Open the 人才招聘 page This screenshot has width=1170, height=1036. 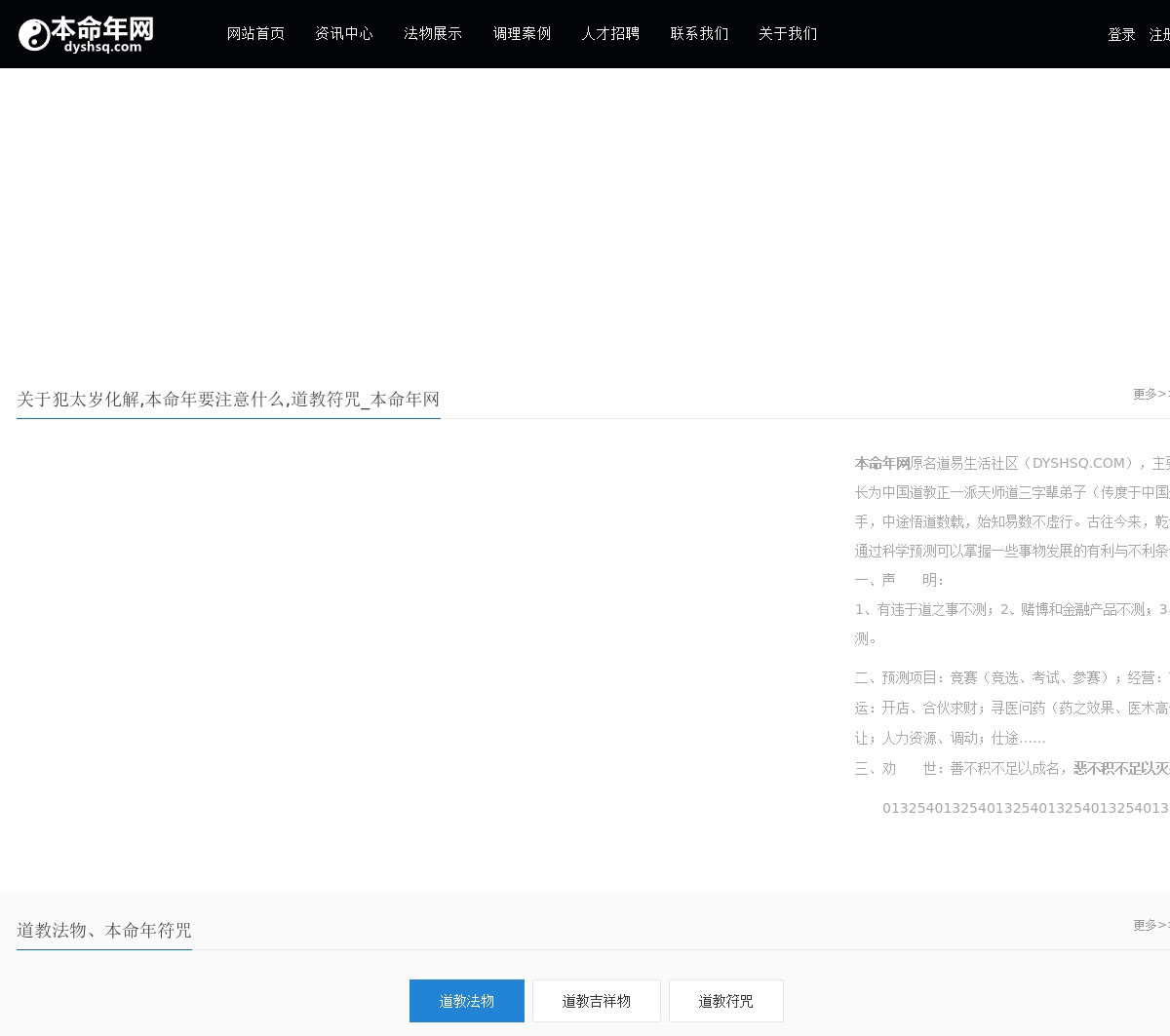coord(610,34)
